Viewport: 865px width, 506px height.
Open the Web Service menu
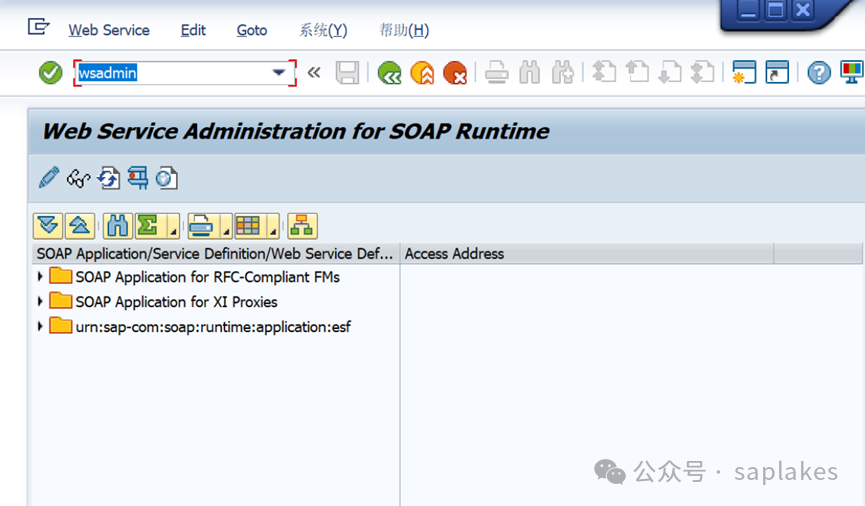[108, 30]
